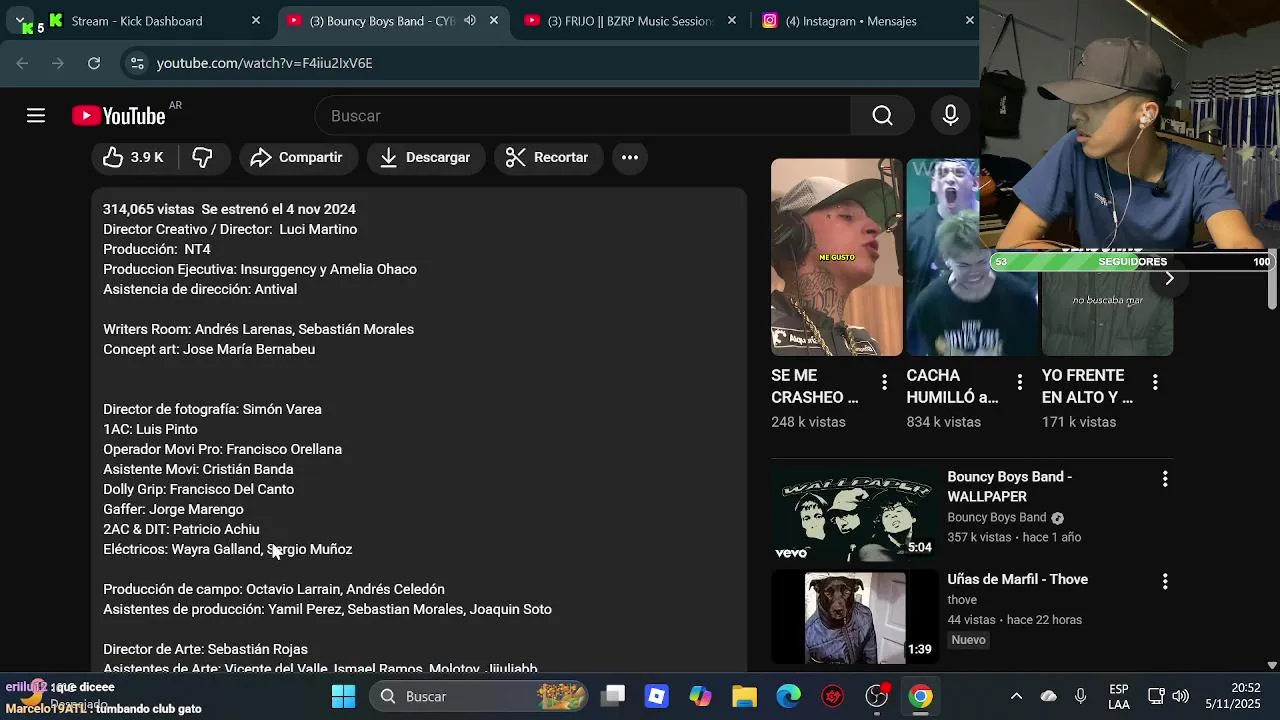Open Microsoft Edge from the taskbar

pyautogui.click(x=788, y=696)
